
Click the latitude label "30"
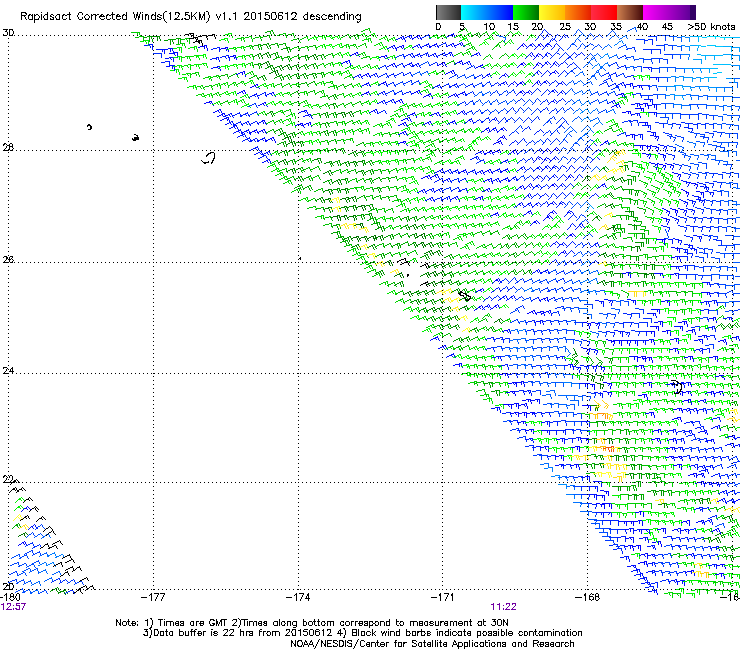pyautogui.click(x=8, y=33)
